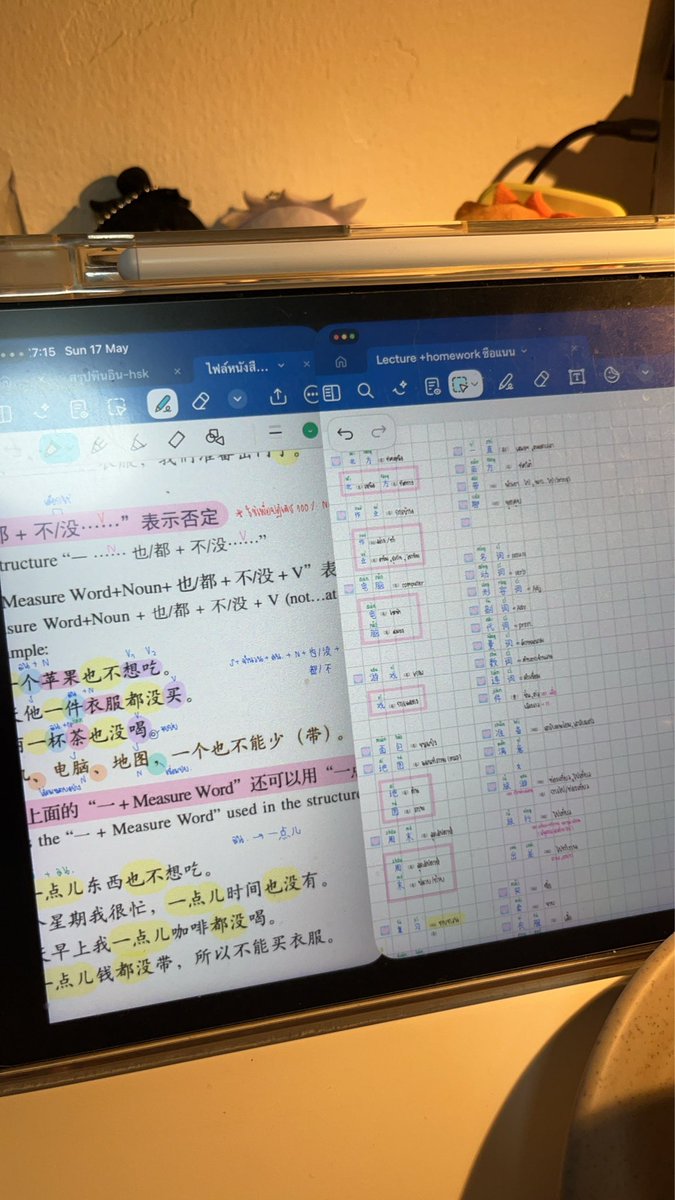
Task: Pick the green pen color swatch
Action: pos(310,431)
